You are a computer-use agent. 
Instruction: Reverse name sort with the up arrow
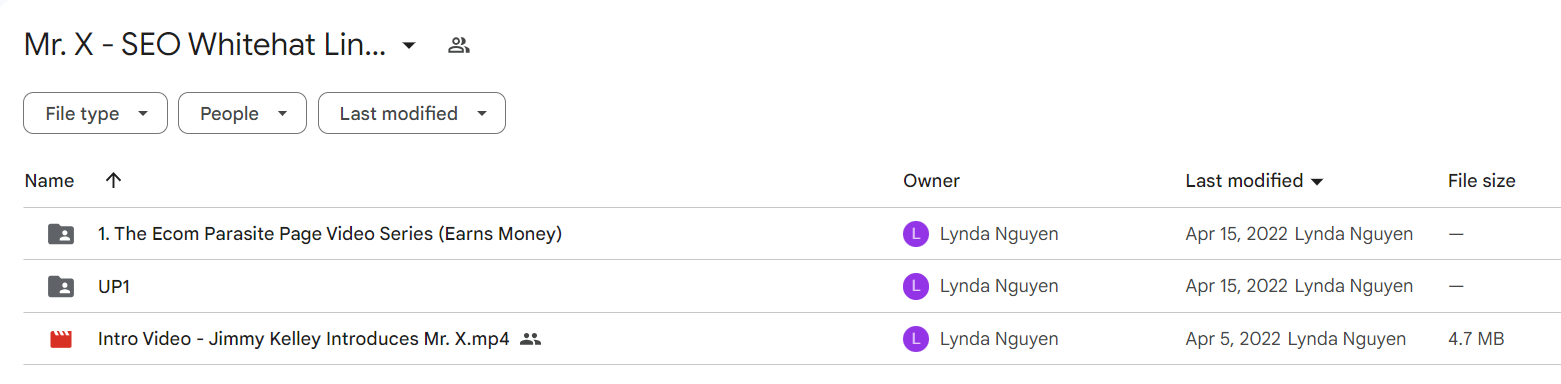click(x=113, y=181)
